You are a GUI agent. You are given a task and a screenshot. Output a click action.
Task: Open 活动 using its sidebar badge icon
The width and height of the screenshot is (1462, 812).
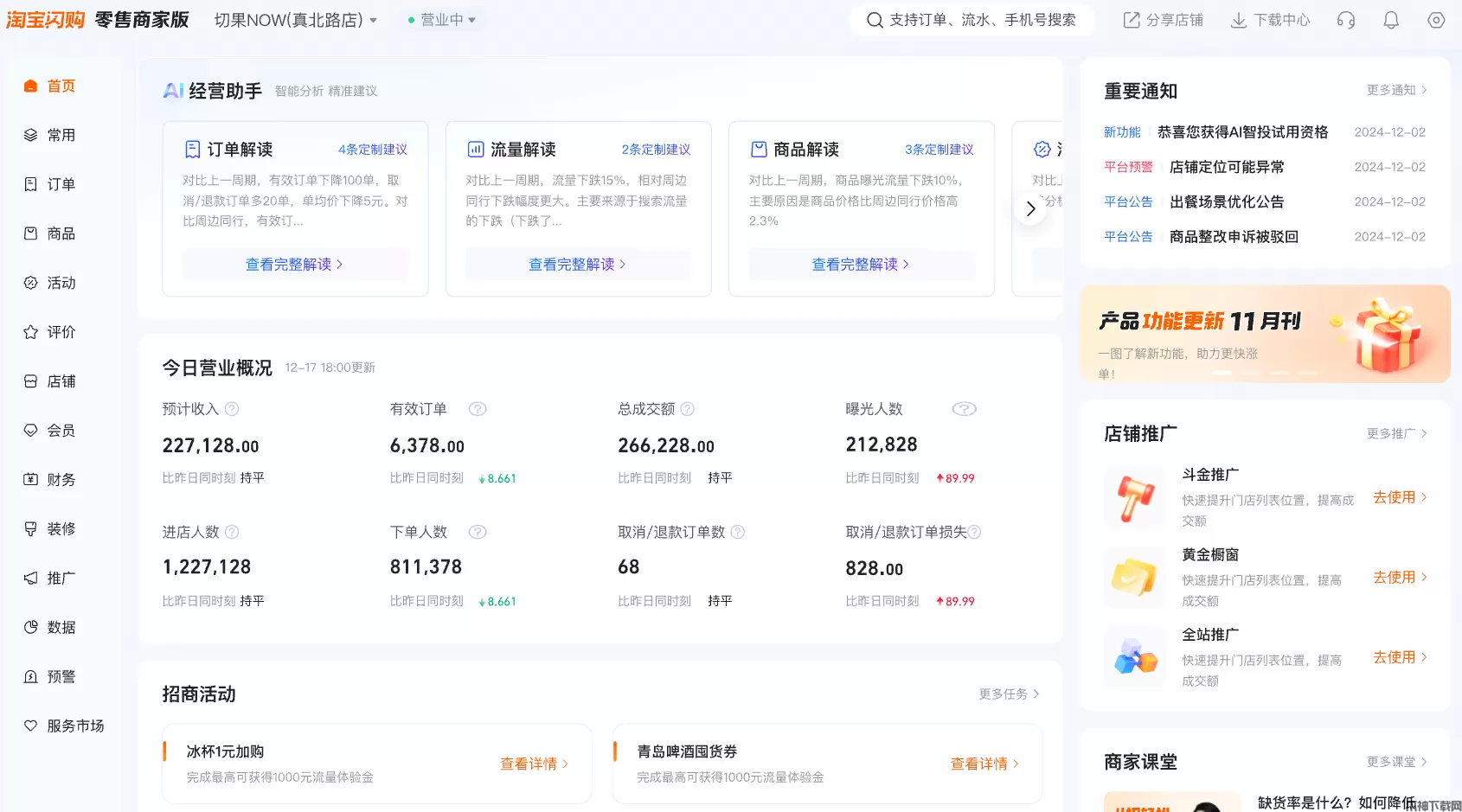point(30,283)
